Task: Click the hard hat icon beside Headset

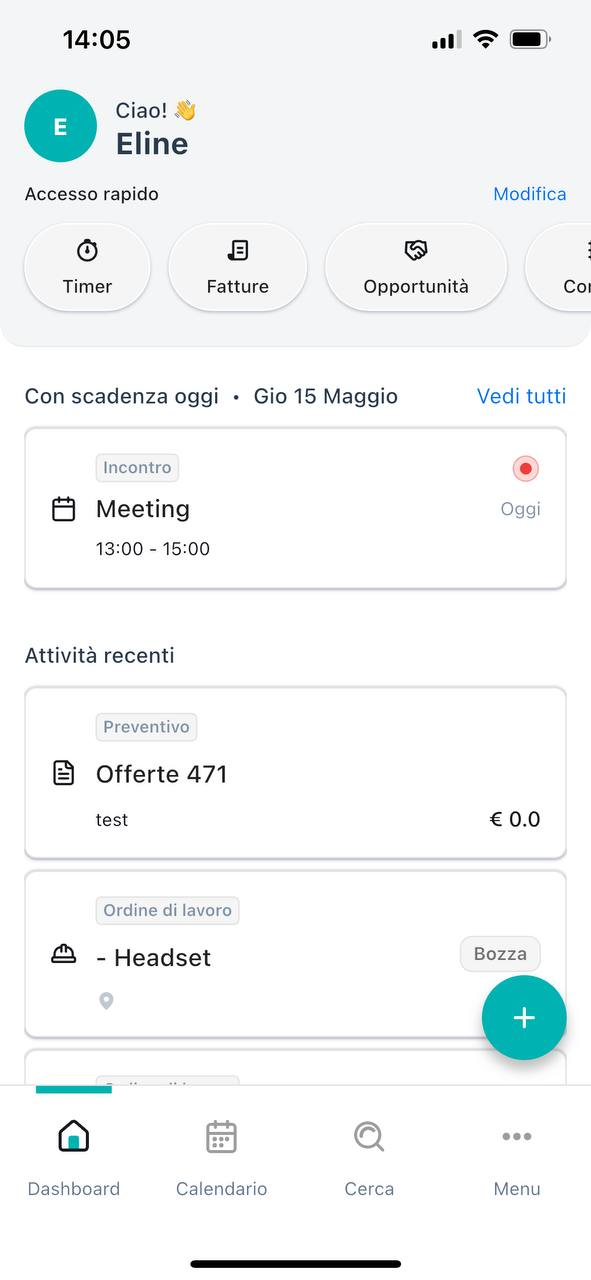Action: (64, 955)
